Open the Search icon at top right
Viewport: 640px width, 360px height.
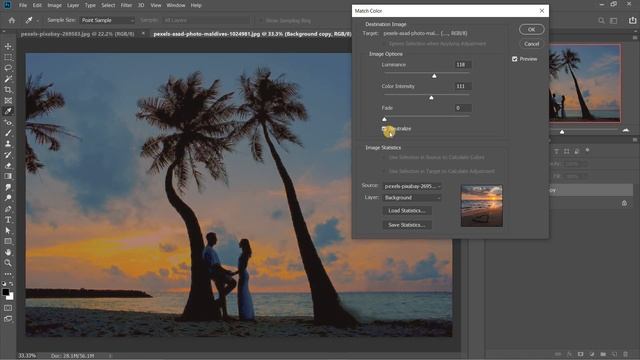(x=601, y=20)
